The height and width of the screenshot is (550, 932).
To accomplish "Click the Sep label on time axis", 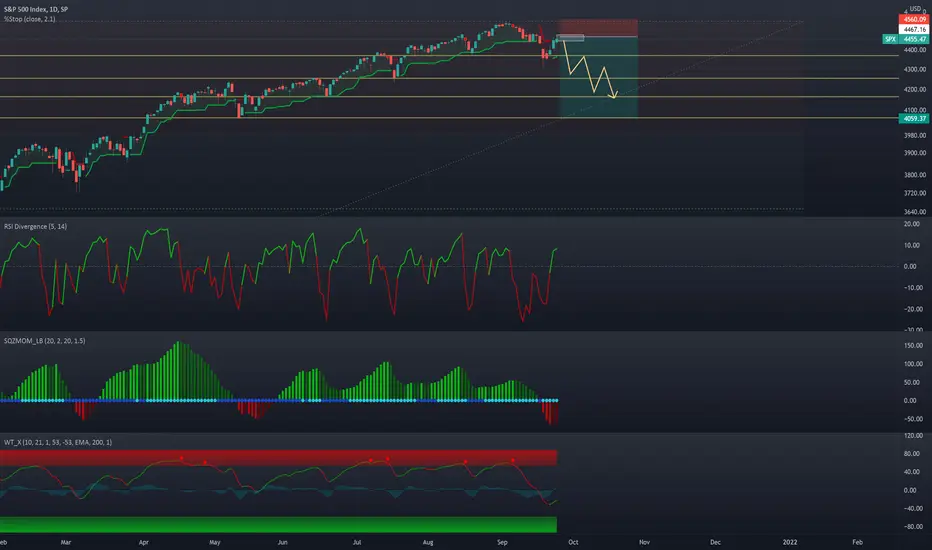I will pos(502,542).
